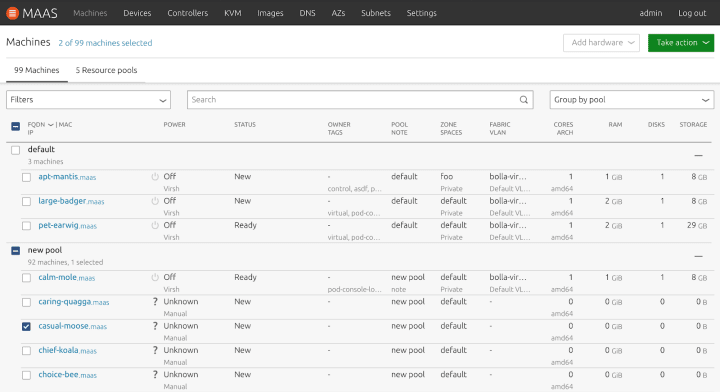Click unknown power icon for caring-quagga
This screenshot has width=720, height=392.
[x=155, y=302]
